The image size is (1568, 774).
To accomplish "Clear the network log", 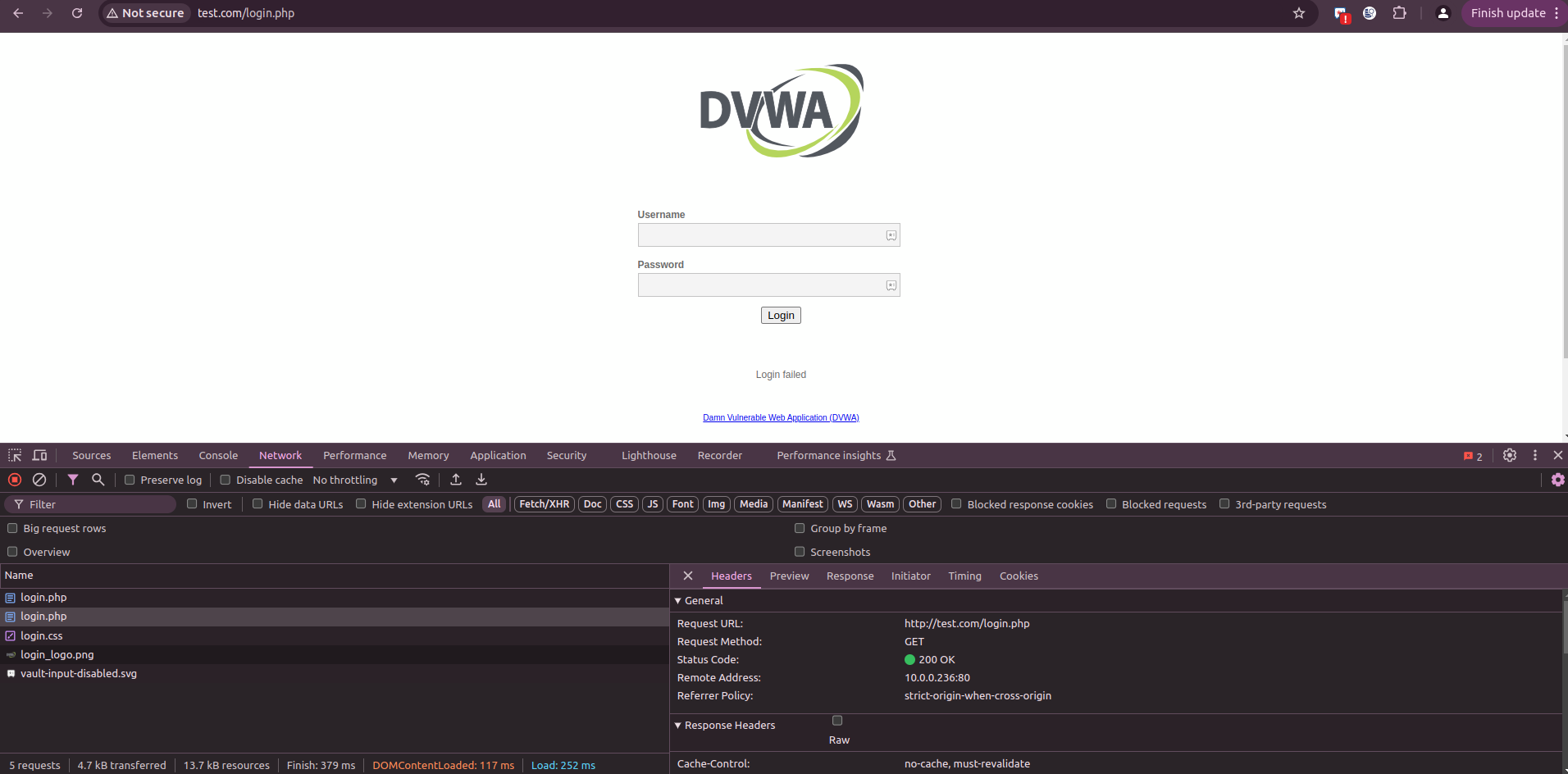I will (x=39, y=480).
